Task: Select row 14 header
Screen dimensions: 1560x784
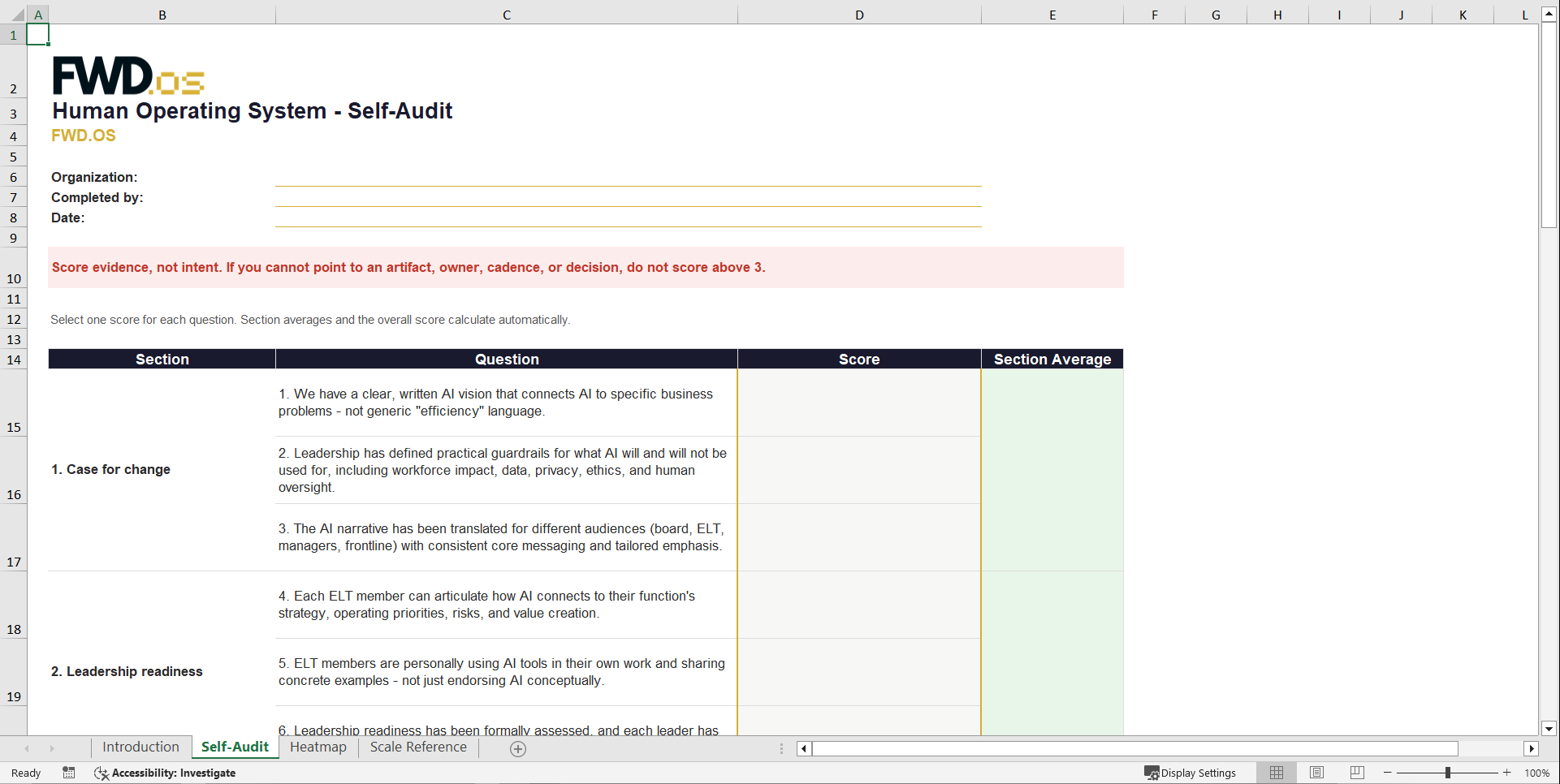Action: click(x=14, y=360)
